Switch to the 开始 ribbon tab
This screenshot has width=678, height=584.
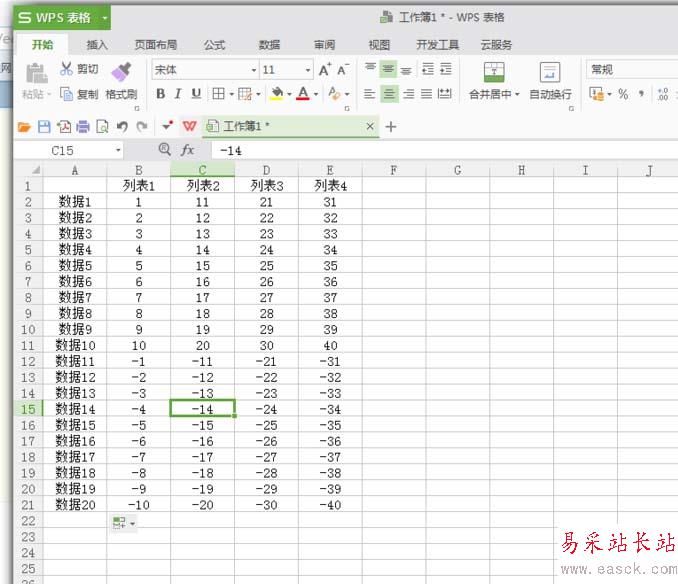click(42, 45)
